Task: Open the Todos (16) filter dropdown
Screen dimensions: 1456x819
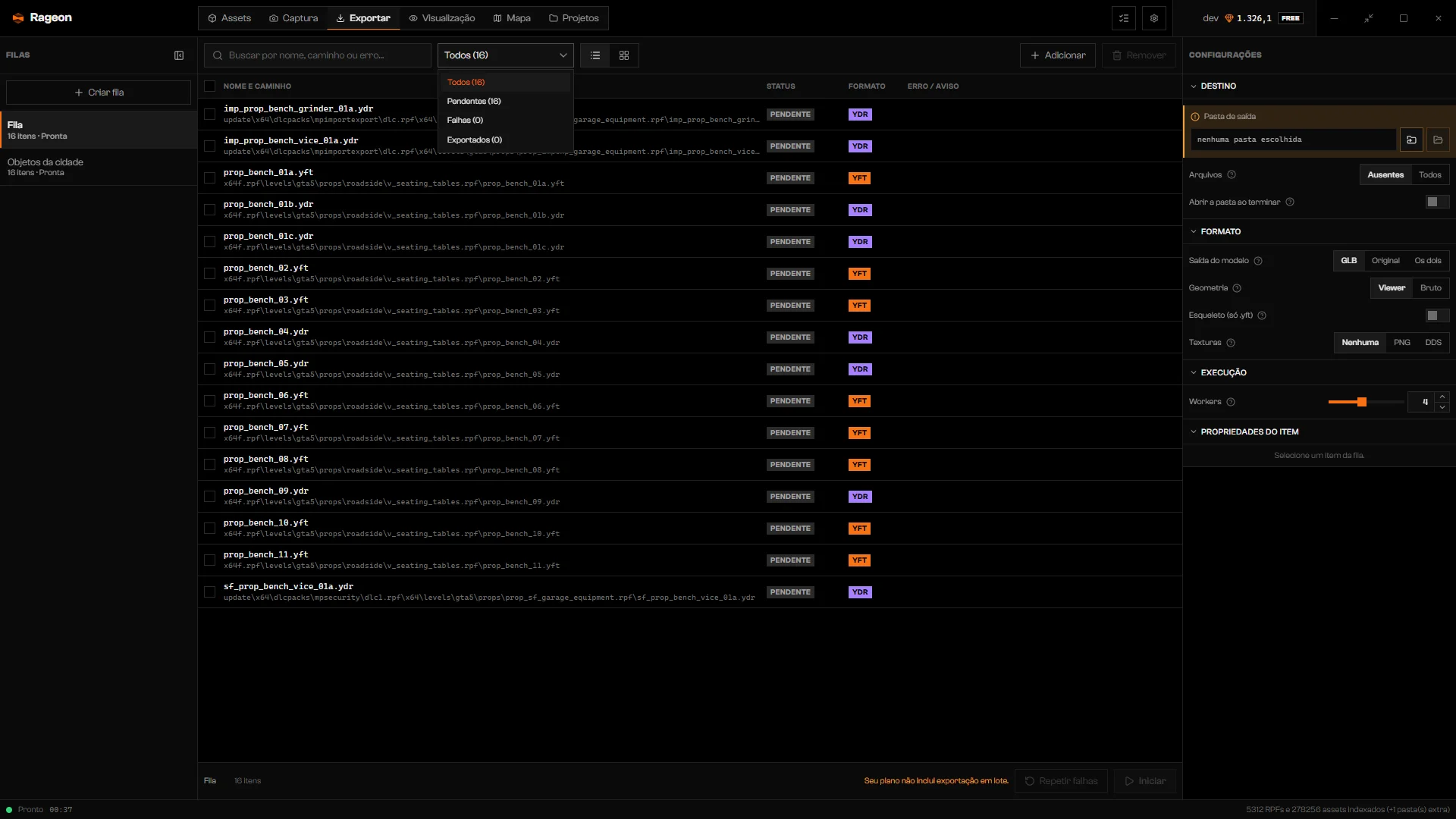Action: coord(506,55)
